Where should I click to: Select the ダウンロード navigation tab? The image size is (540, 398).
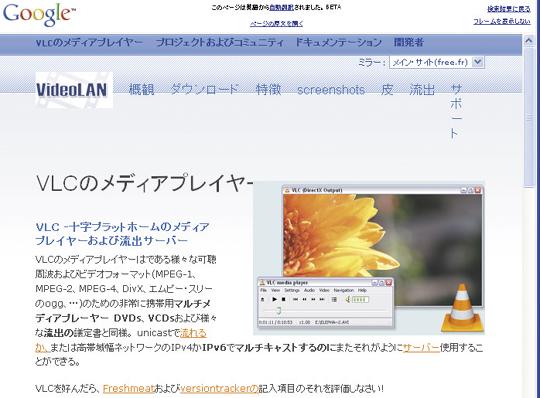(x=205, y=90)
